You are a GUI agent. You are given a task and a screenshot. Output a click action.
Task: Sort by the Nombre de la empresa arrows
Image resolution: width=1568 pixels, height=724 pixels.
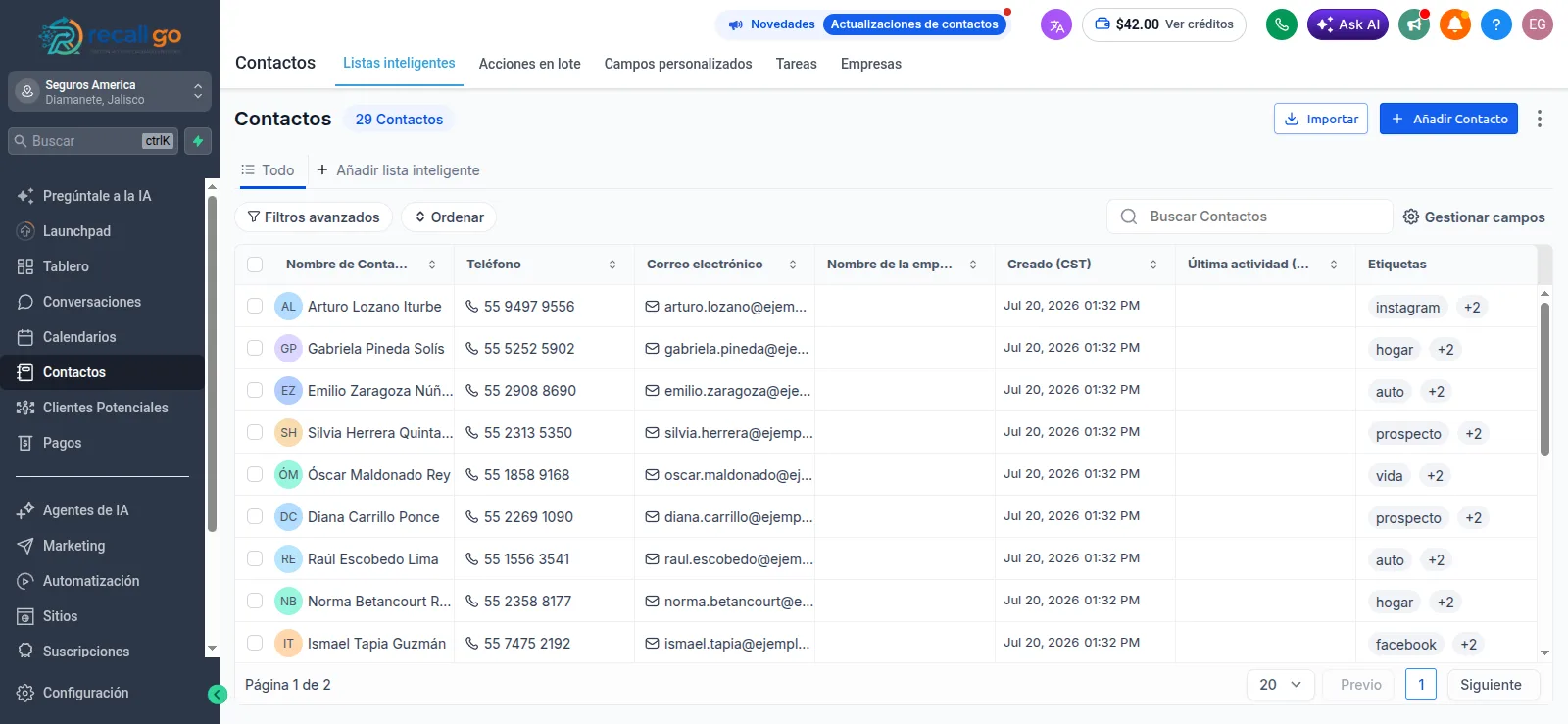(x=973, y=265)
